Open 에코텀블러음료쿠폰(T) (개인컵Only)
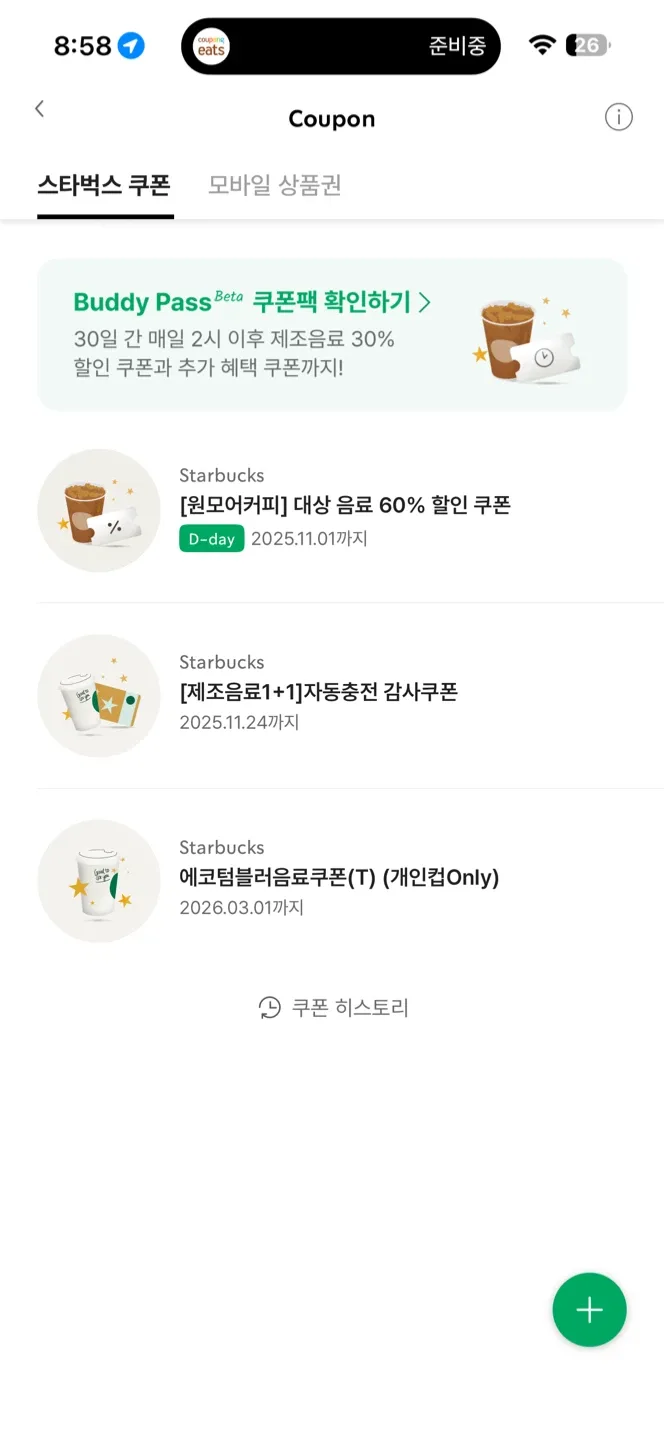 [339, 878]
